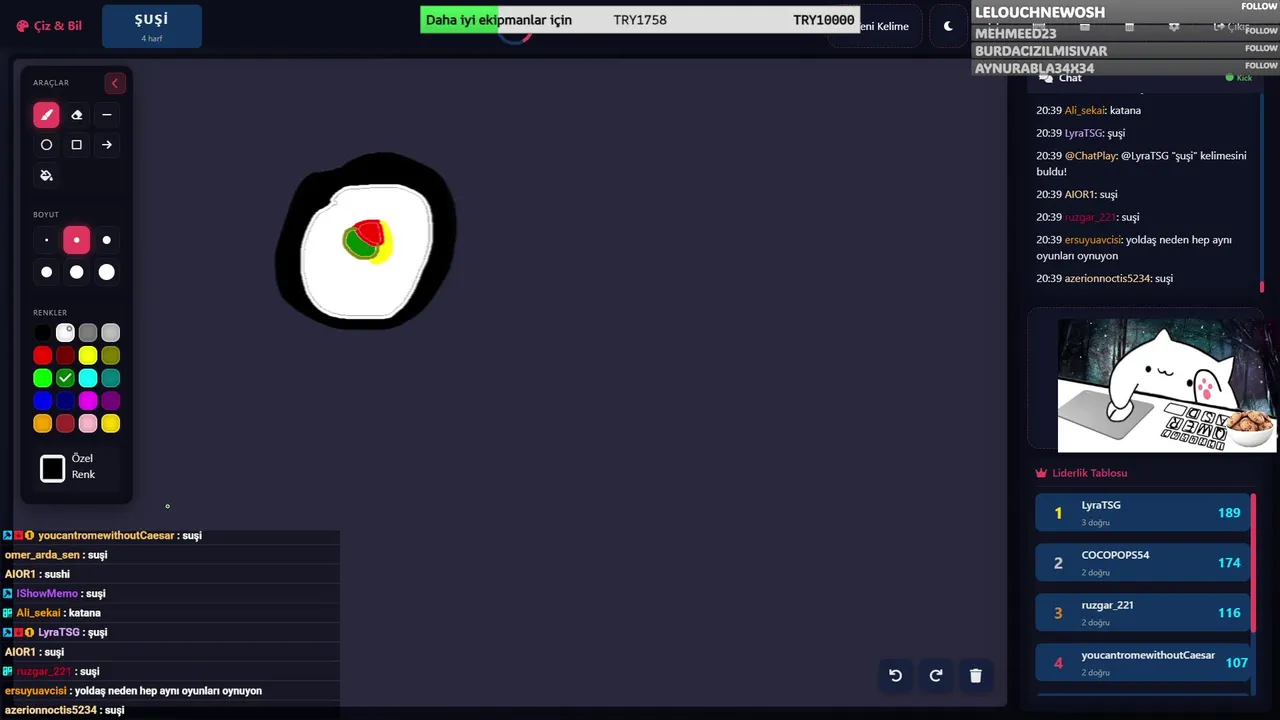
Task: Pick the golden yellow swatch in last row
Action: (111, 424)
